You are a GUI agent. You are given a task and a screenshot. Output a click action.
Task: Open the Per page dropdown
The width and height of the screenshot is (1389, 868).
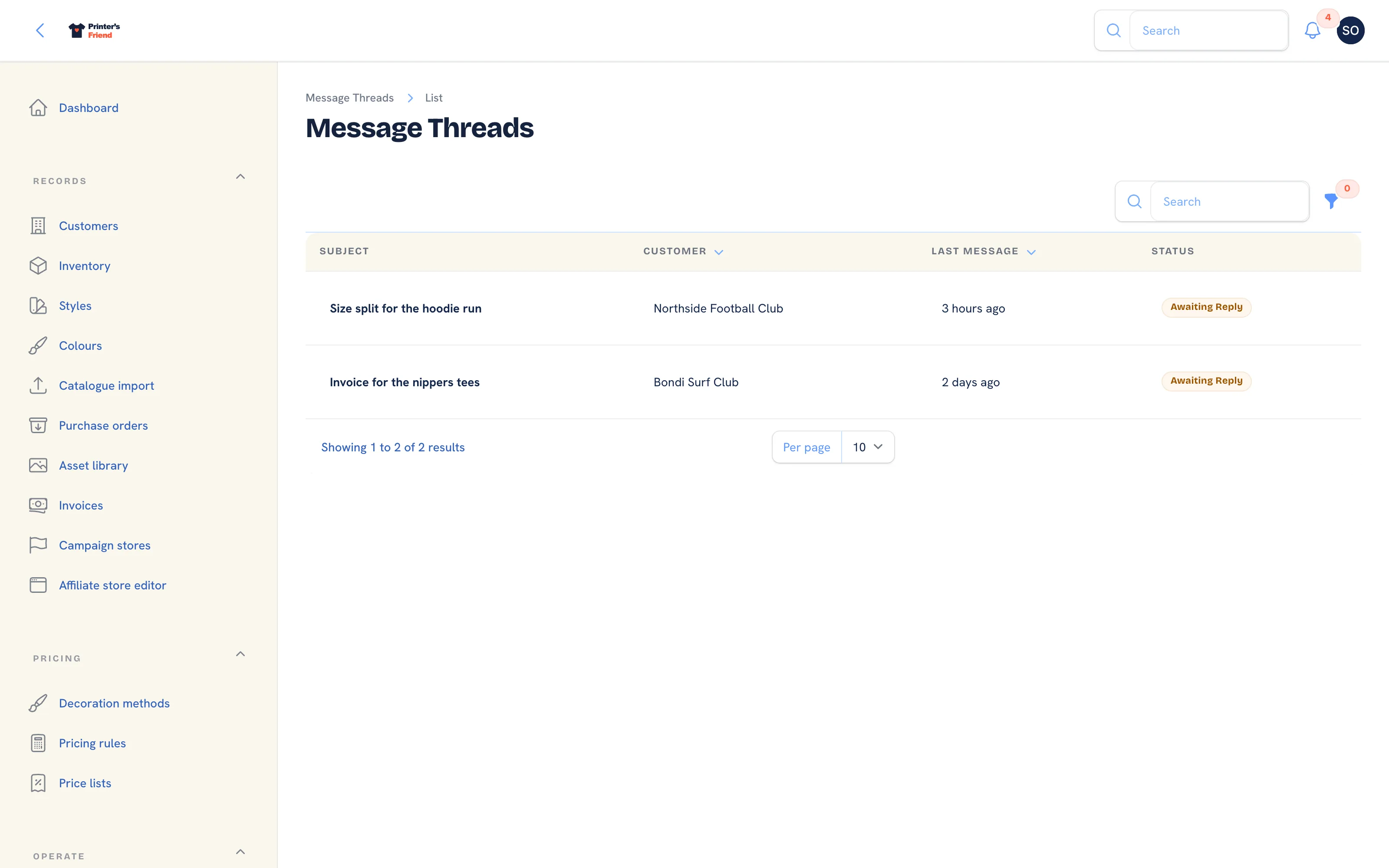(x=867, y=447)
